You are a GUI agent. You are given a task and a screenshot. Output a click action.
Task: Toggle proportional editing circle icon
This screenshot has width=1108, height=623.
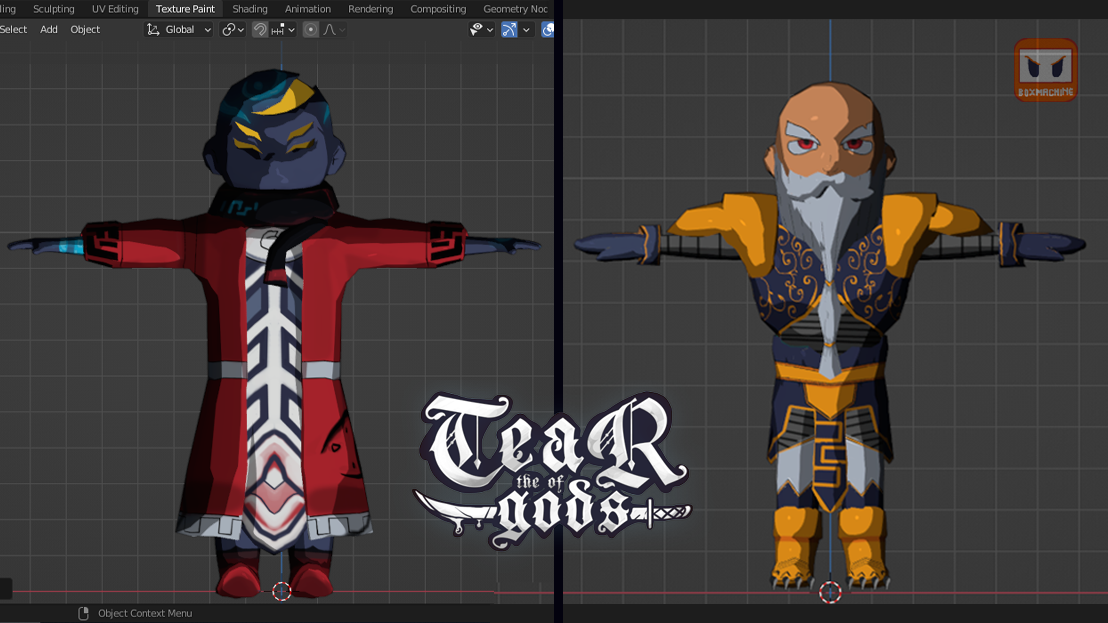click(x=310, y=30)
